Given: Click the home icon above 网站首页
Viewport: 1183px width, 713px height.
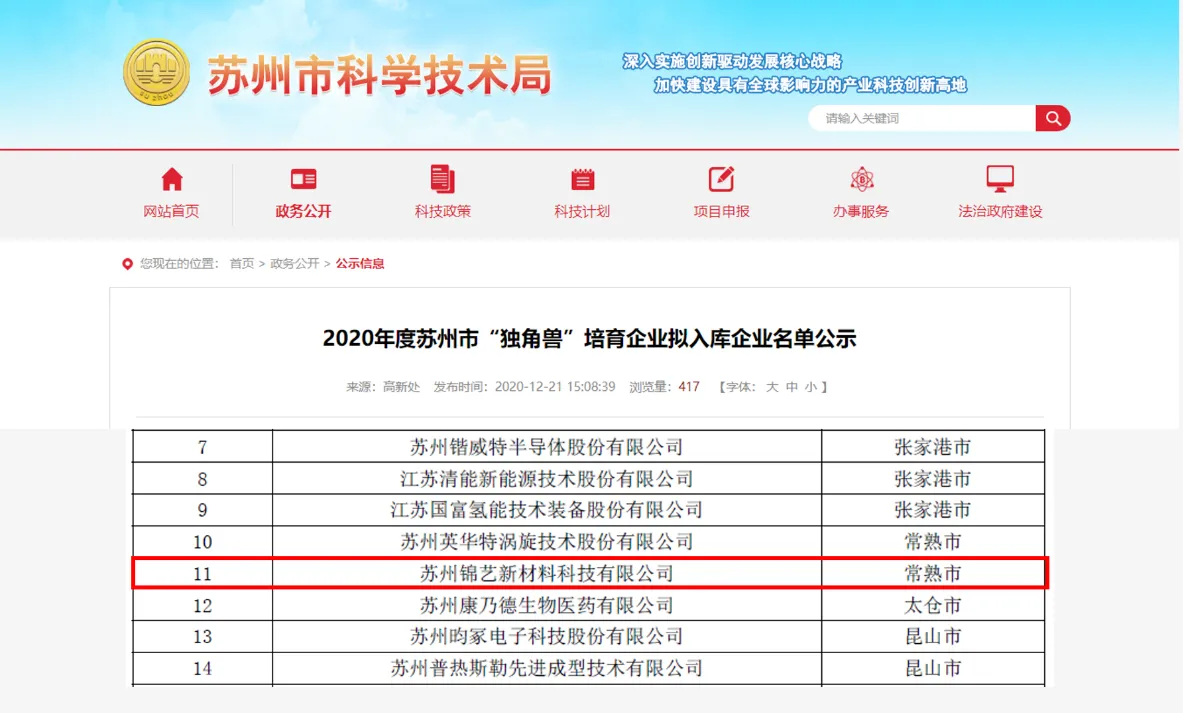Looking at the screenshot, I should click(x=172, y=180).
